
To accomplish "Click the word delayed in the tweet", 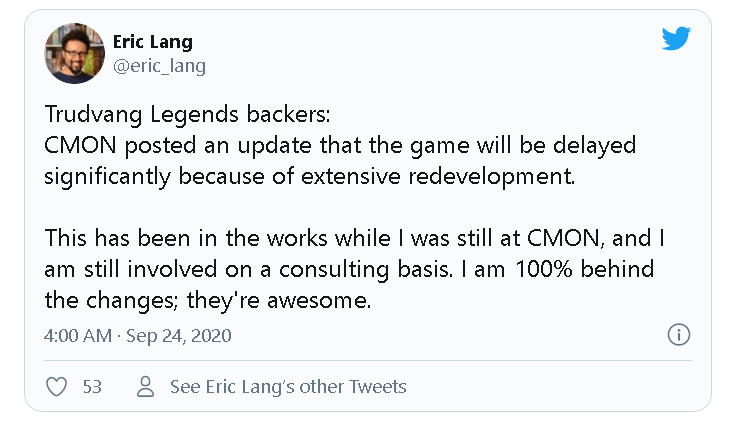I will (596, 146).
